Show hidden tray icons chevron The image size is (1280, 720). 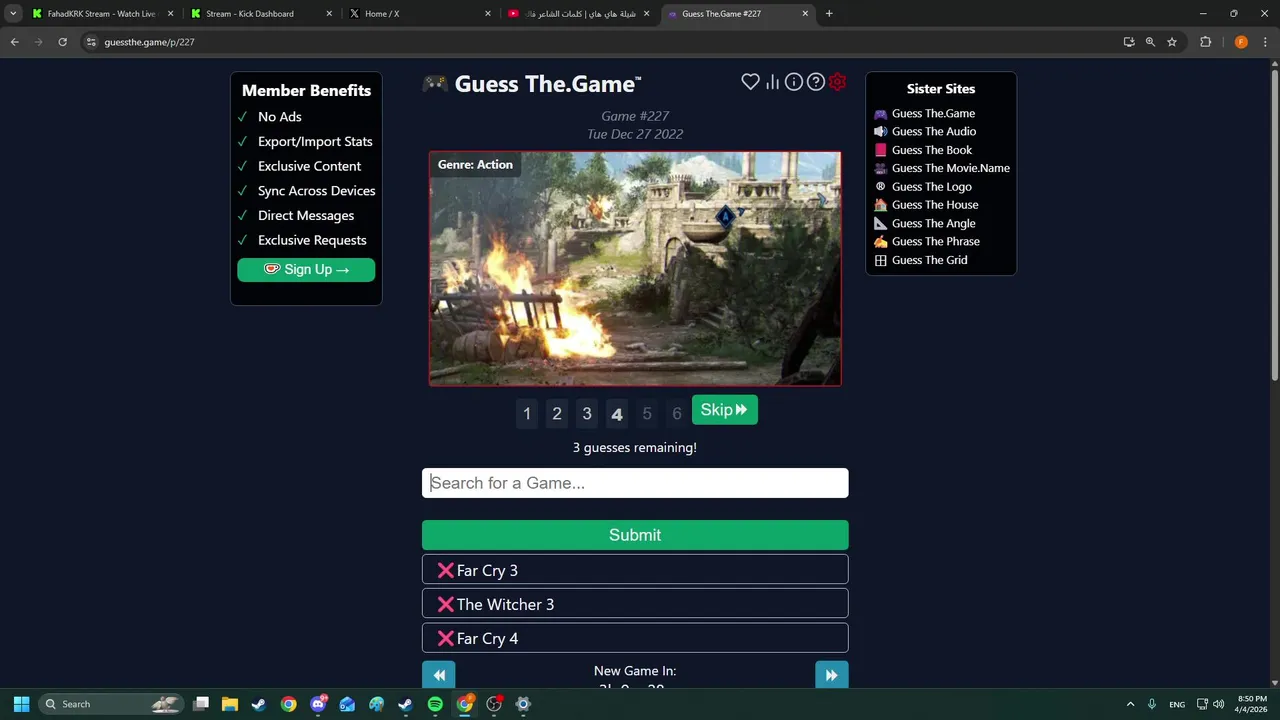[x=1130, y=704]
